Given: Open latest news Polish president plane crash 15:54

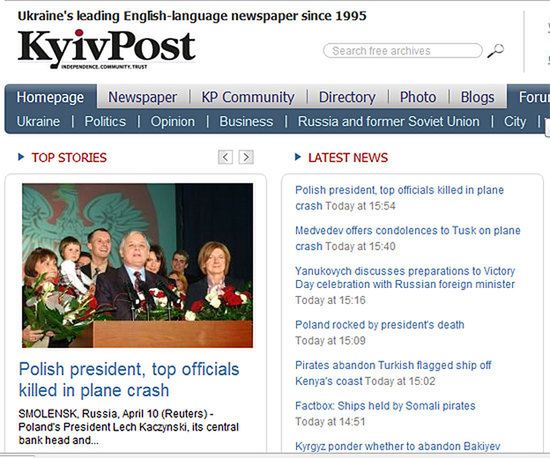Looking at the screenshot, I should pos(400,198).
